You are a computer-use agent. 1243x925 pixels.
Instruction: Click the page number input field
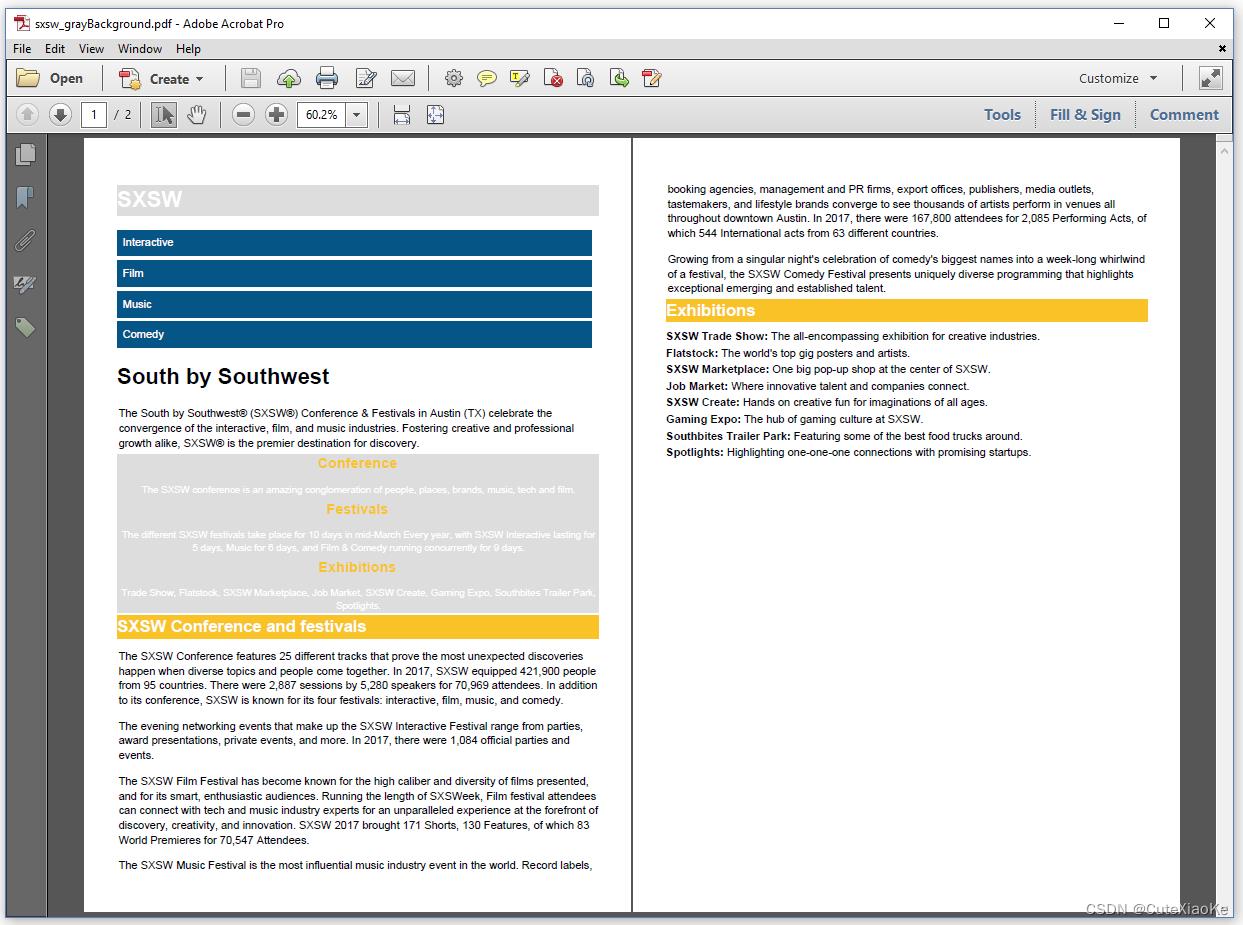[94, 114]
